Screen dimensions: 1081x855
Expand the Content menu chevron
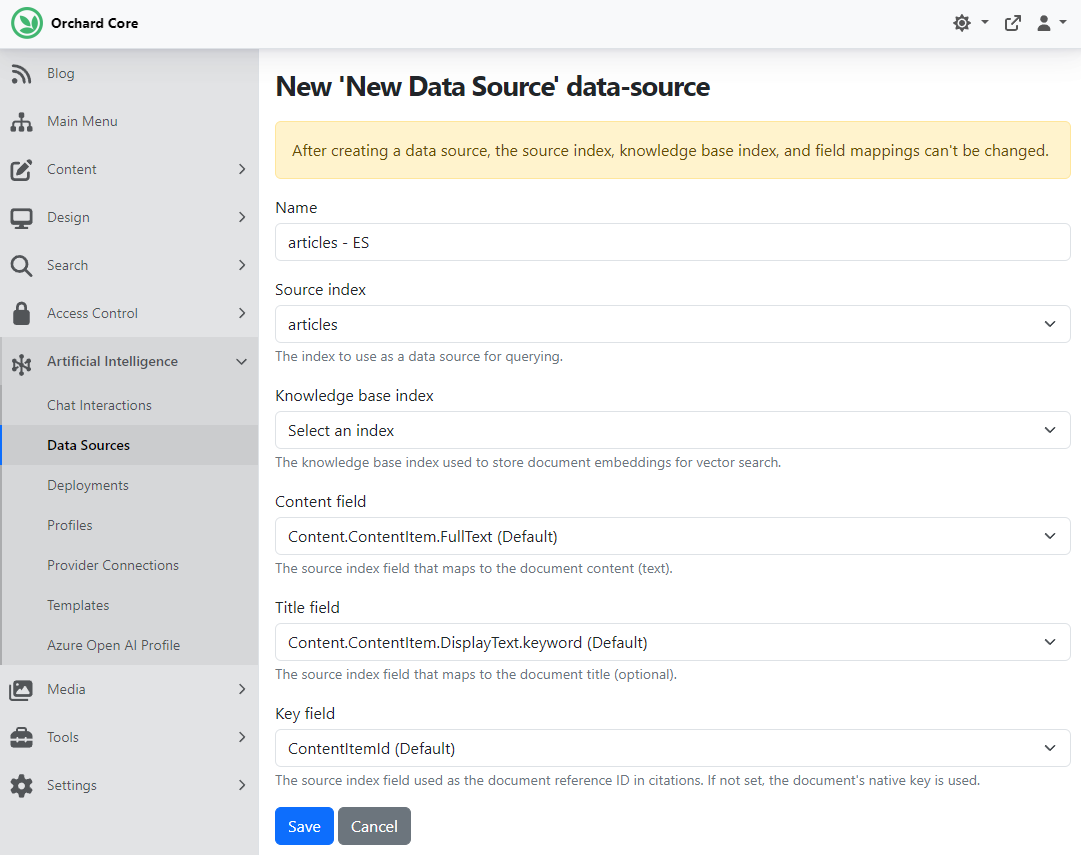242,169
